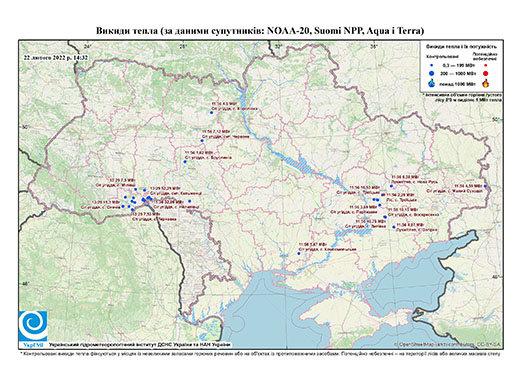The width and height of the screenshot is (520, 368).
Task: Click the red heat marker near Troitske
Action: (383, 194)
